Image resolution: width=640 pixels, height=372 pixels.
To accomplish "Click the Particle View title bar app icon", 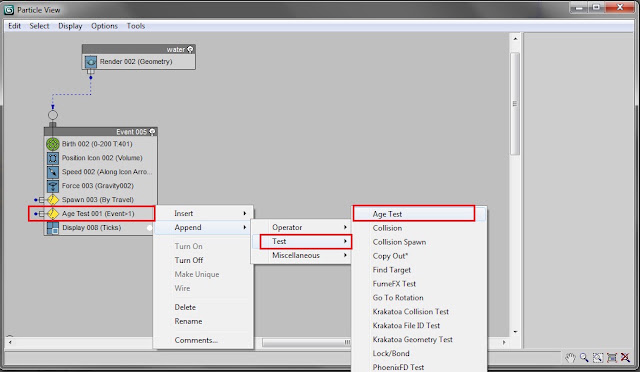I will [9, 10].
